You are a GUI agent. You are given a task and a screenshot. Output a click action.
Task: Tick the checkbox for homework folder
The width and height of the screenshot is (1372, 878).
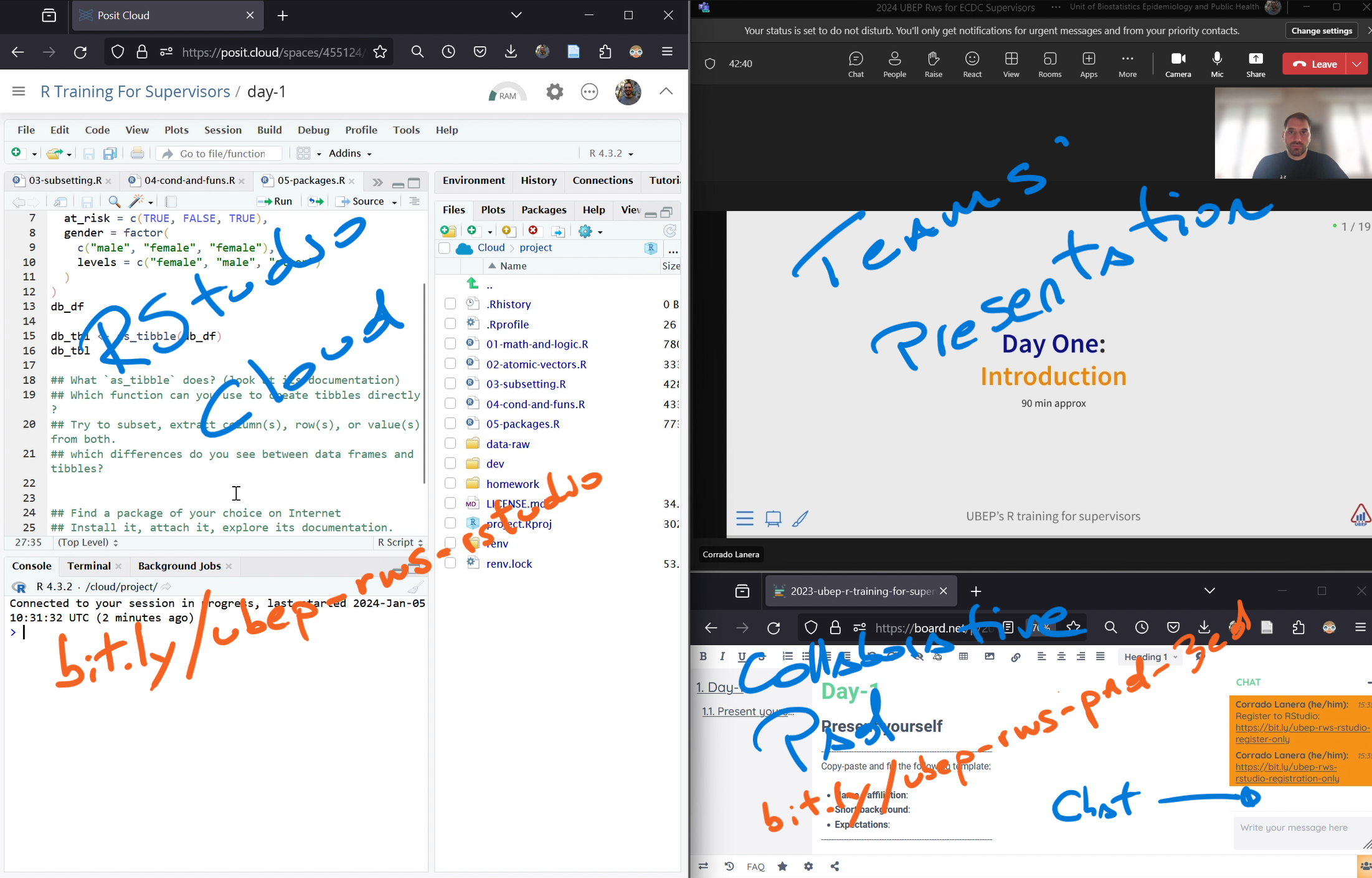[450, 484]
